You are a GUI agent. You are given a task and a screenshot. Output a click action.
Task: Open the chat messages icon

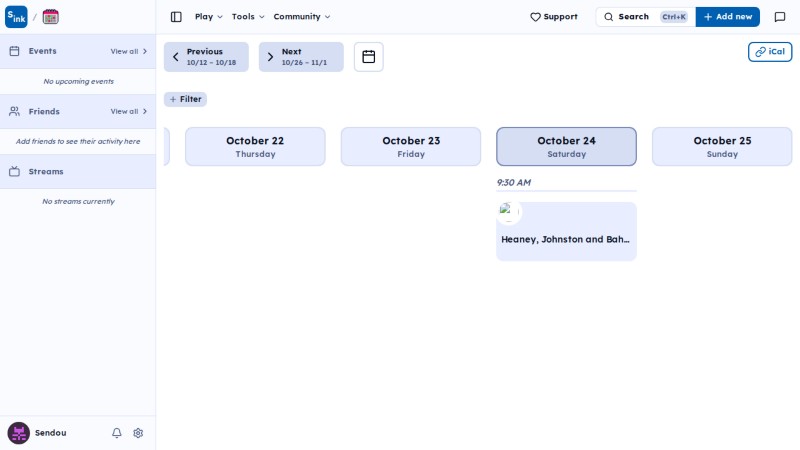[x=780, y=17]
